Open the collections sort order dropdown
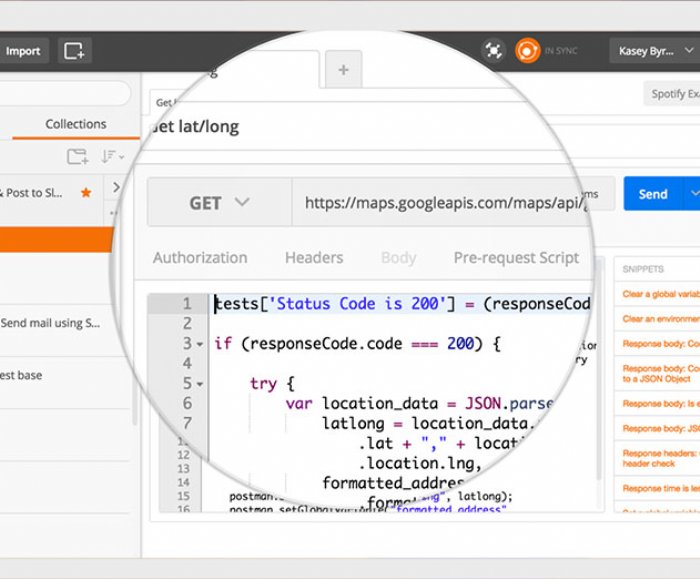700x579 pixels. pyautogui.click(x=112, y=156)
